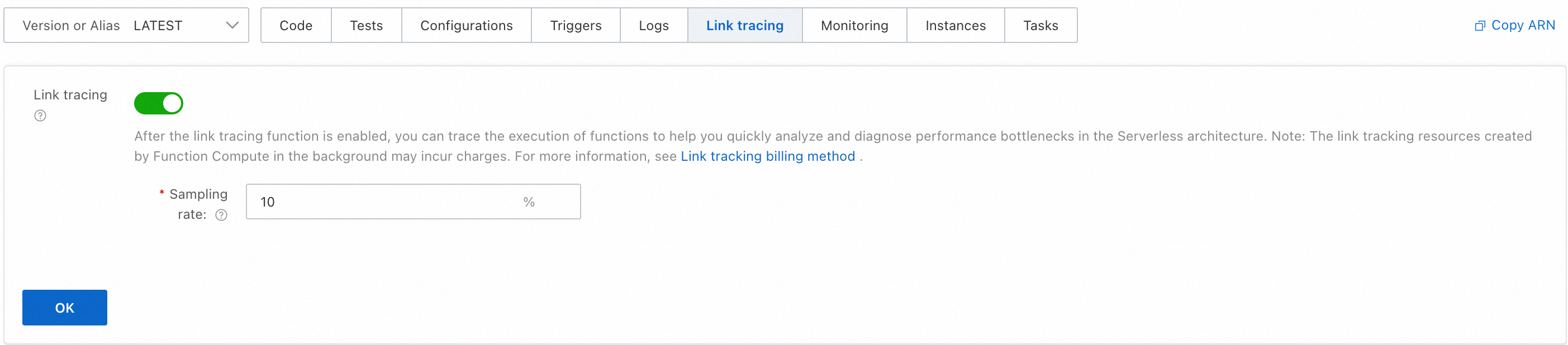Screen dimensions: 1568x345
Task: Click the copy icon beside Copy ARN
Action: [x=1480, y=26]
